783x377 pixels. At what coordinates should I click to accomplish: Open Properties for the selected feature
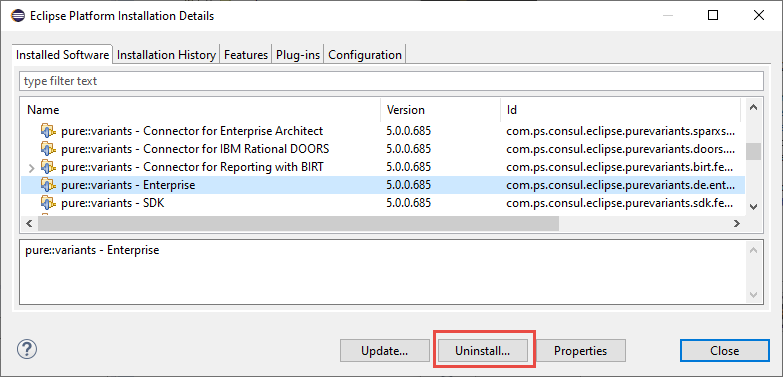pos(580,351)
